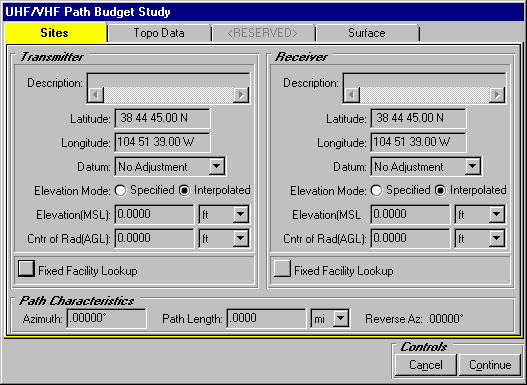Click left scroll arrow in Transmitter Description
The height and width of the screenshot is (385, 527).
96,95
